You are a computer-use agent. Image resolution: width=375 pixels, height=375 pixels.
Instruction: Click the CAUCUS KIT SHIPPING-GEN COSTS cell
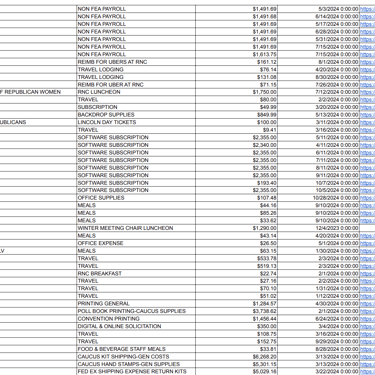pyautogui.click(x=136, y=357)
